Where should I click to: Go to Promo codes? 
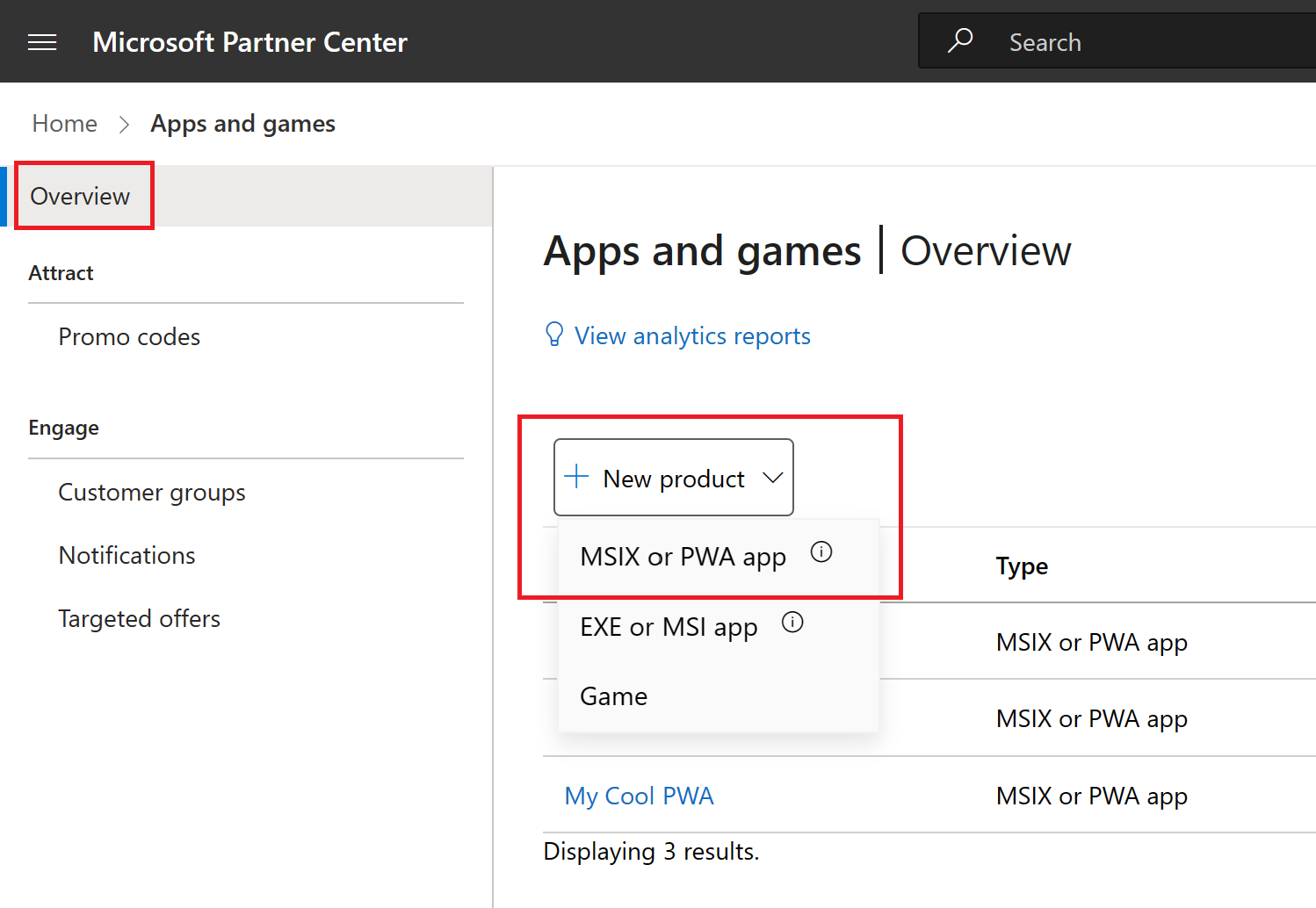tap(129, 336)
